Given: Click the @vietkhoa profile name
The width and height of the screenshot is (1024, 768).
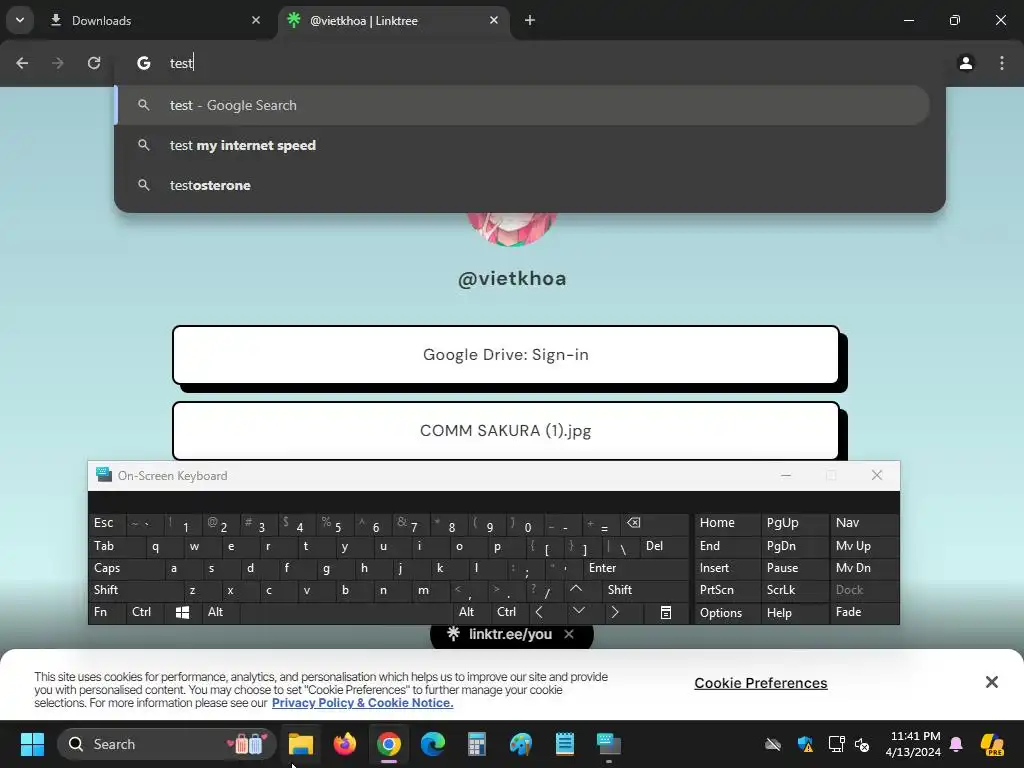Looking at the screenshot, I should 512,279.
